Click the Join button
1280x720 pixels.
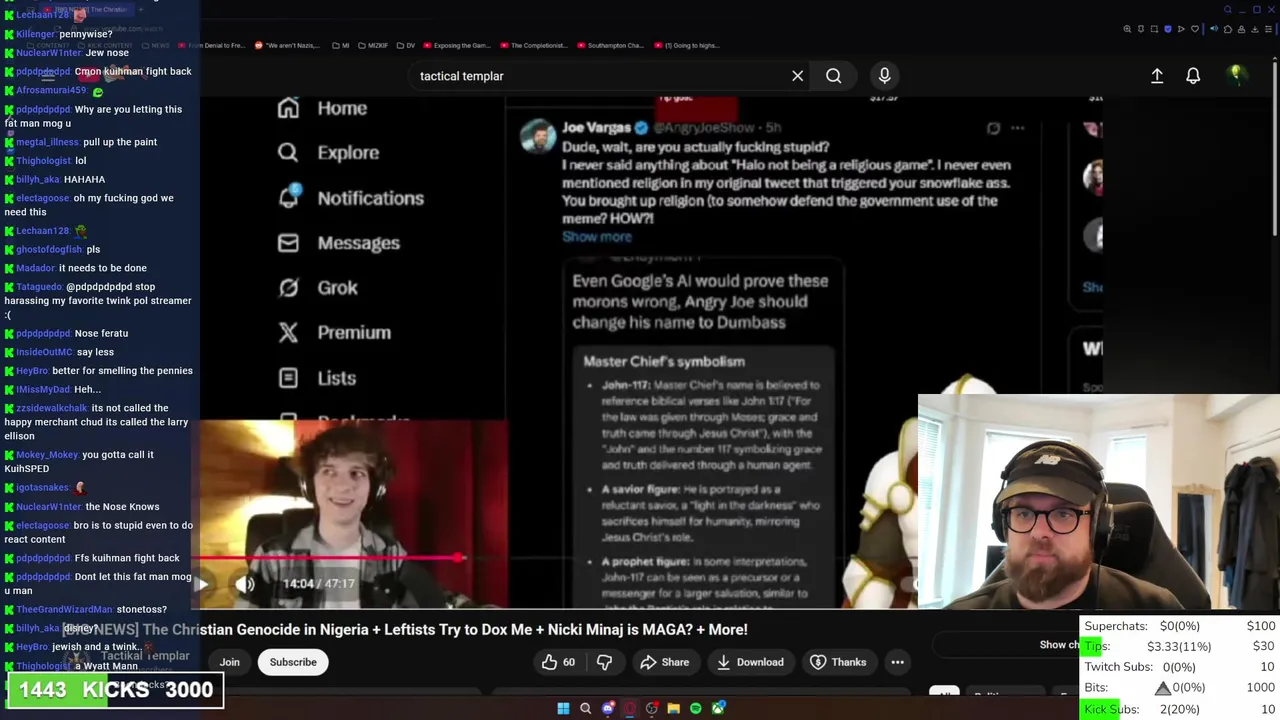coord(229,662)
